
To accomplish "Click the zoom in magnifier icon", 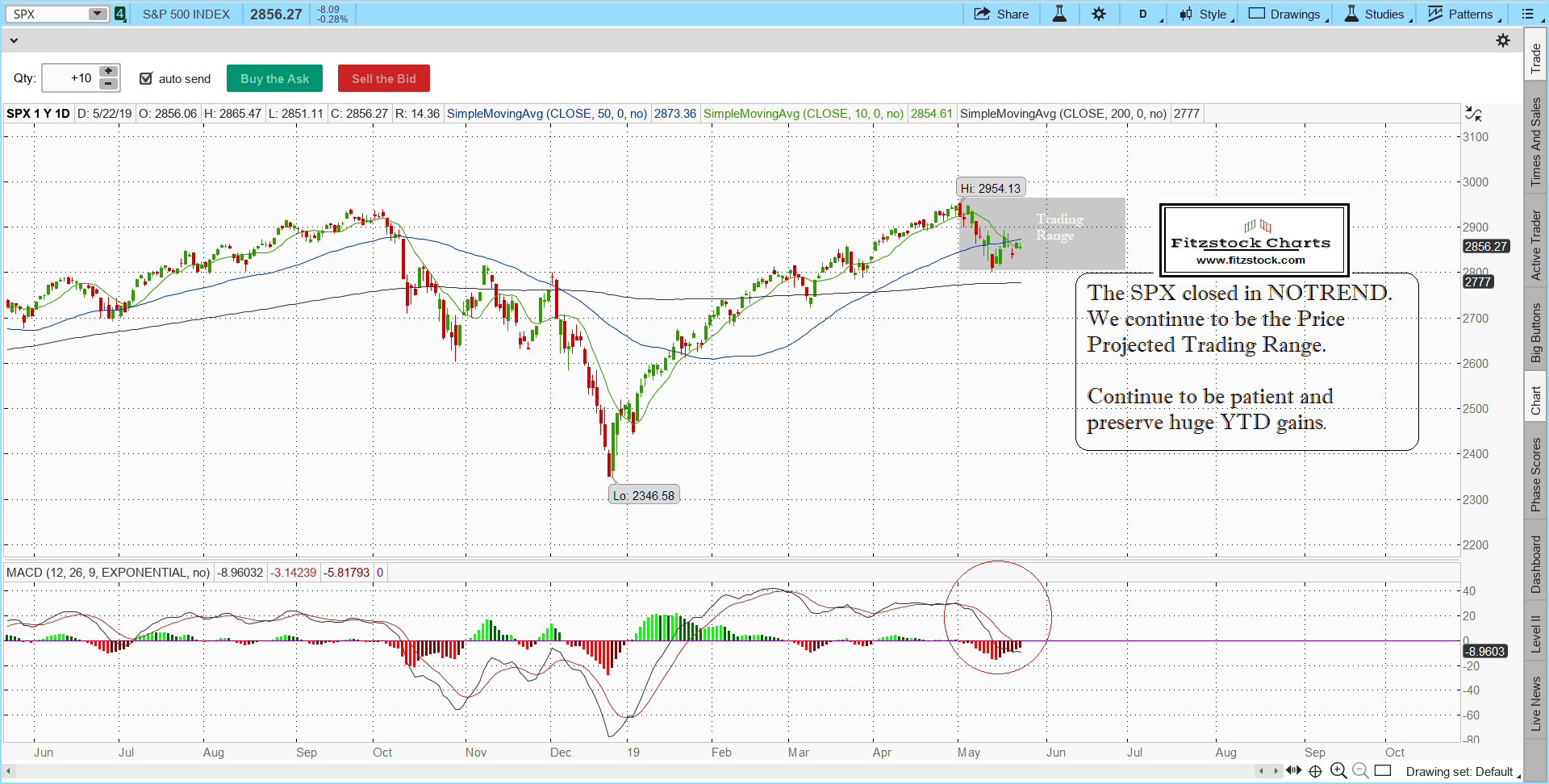I will (1338, 771).
